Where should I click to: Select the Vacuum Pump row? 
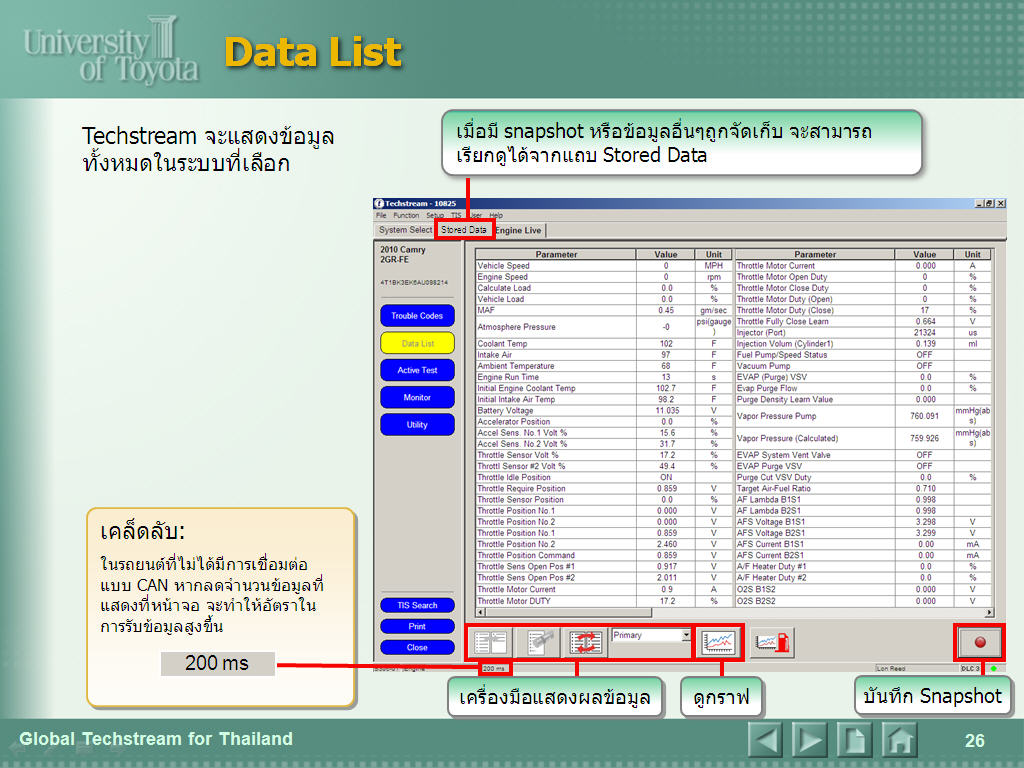tap(863, 366)
